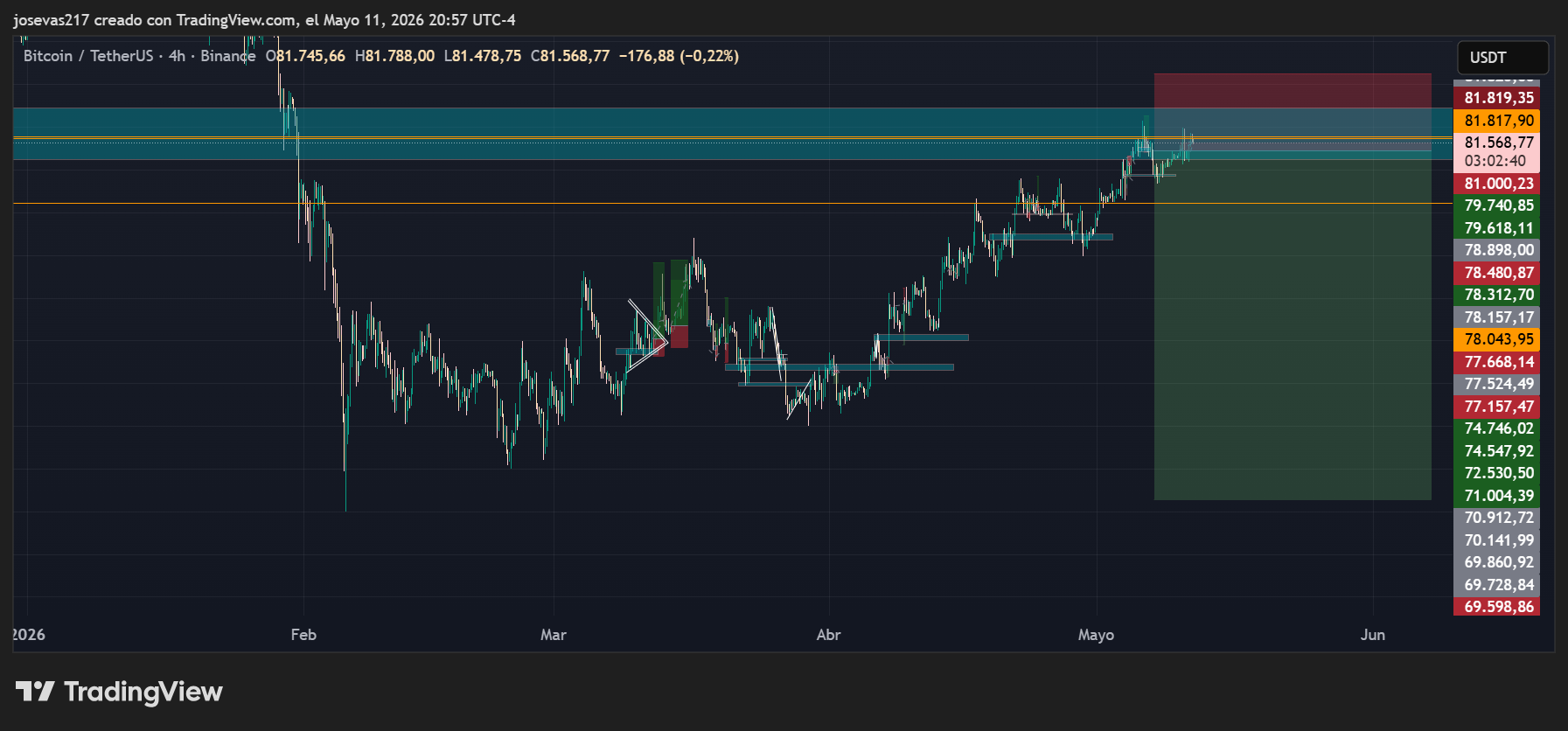The image size is (1568, 731).
Task: Click the Jun label on time axis
Action: pos(1372,635)
